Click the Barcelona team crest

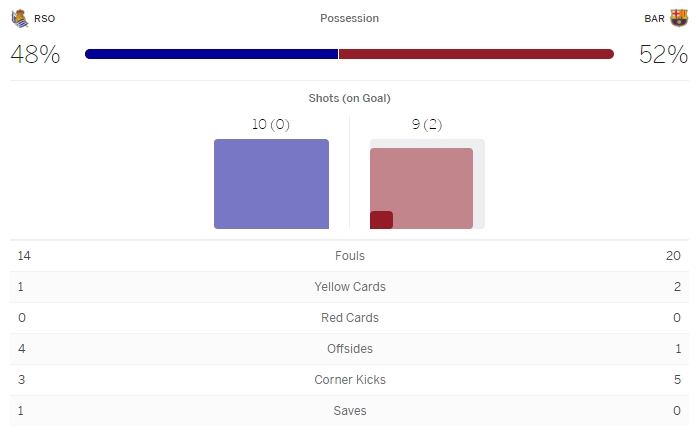pyautogui.click(x=679, y=18)
